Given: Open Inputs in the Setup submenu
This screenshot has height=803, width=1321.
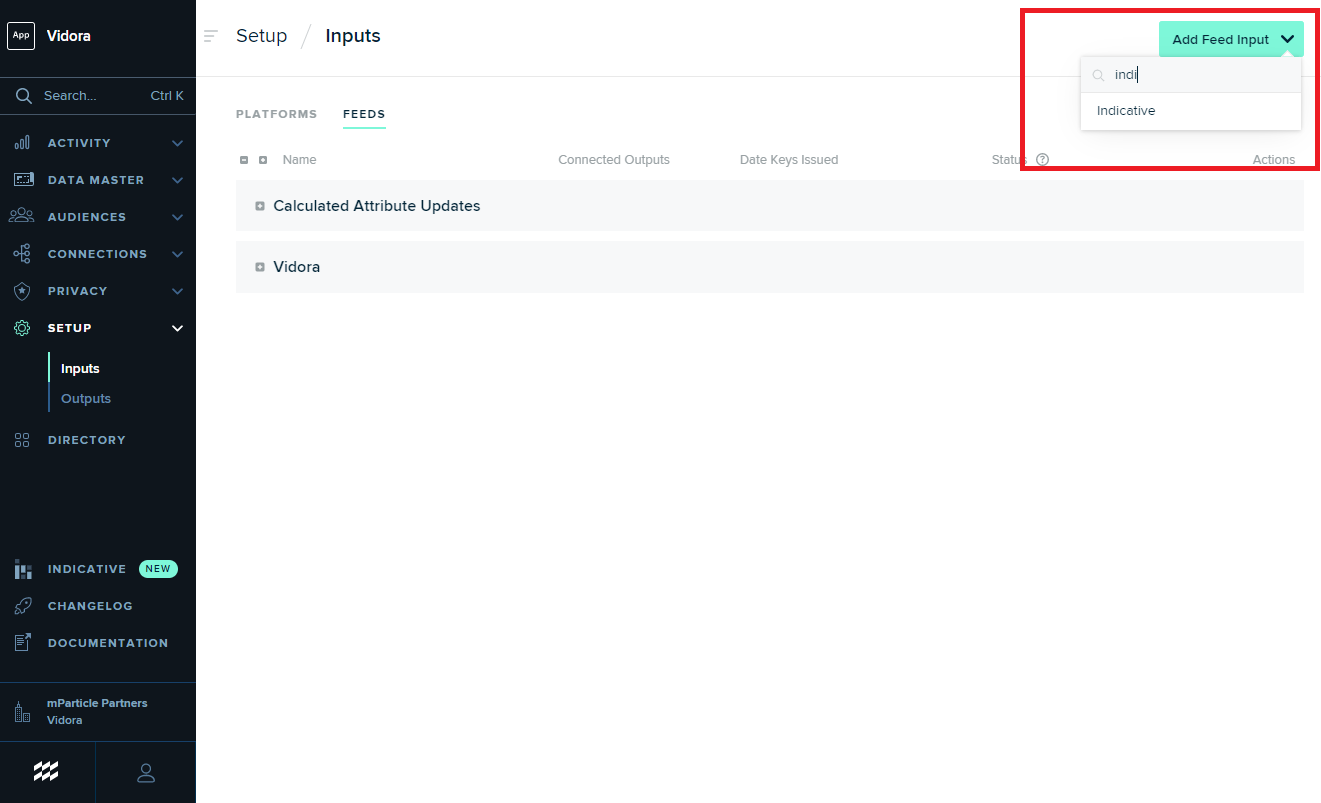Looking at the screenshot, I should point(80,369).
